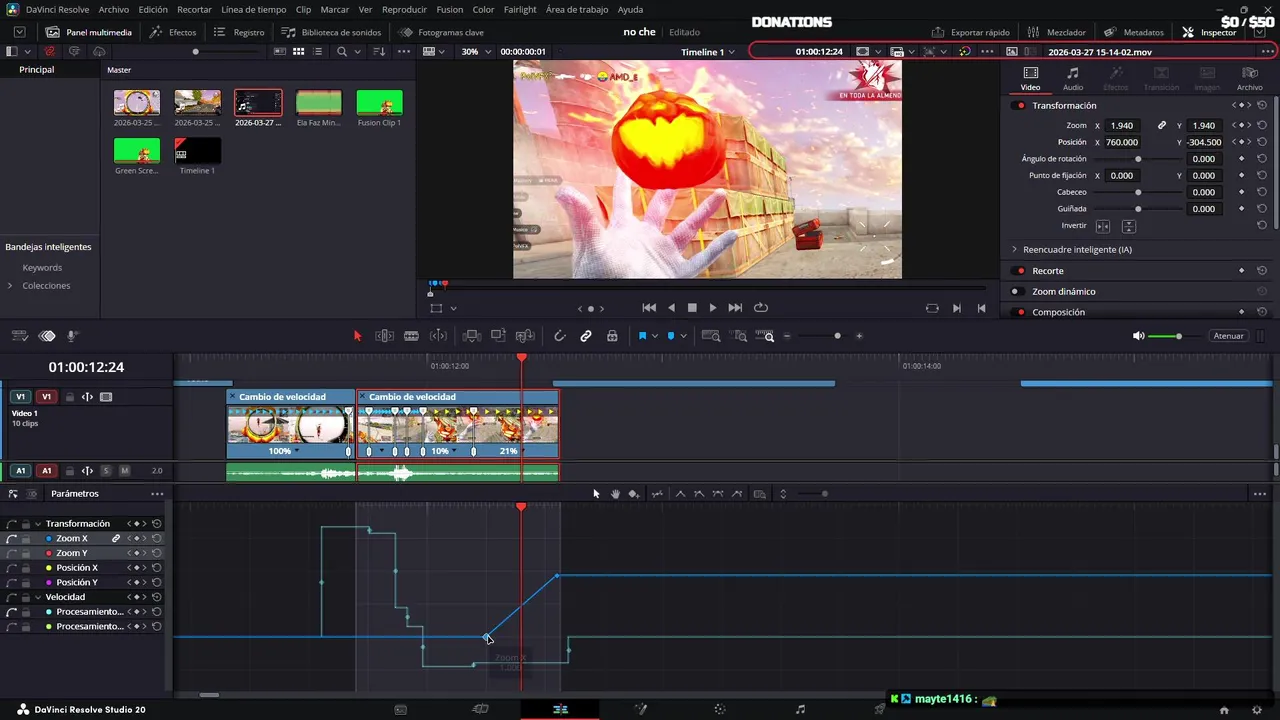Open the Project Manager home icon
This screenshot has height=720, width=1280.
pyautogui.click(x=1224, y=710)
